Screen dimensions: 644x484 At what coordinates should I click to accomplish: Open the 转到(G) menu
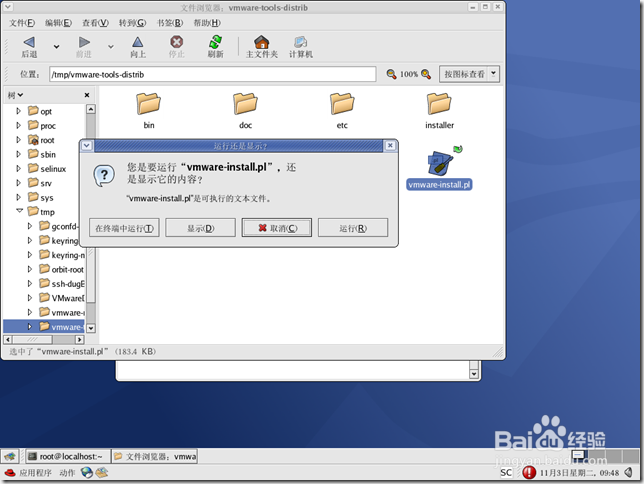(132, 23)
